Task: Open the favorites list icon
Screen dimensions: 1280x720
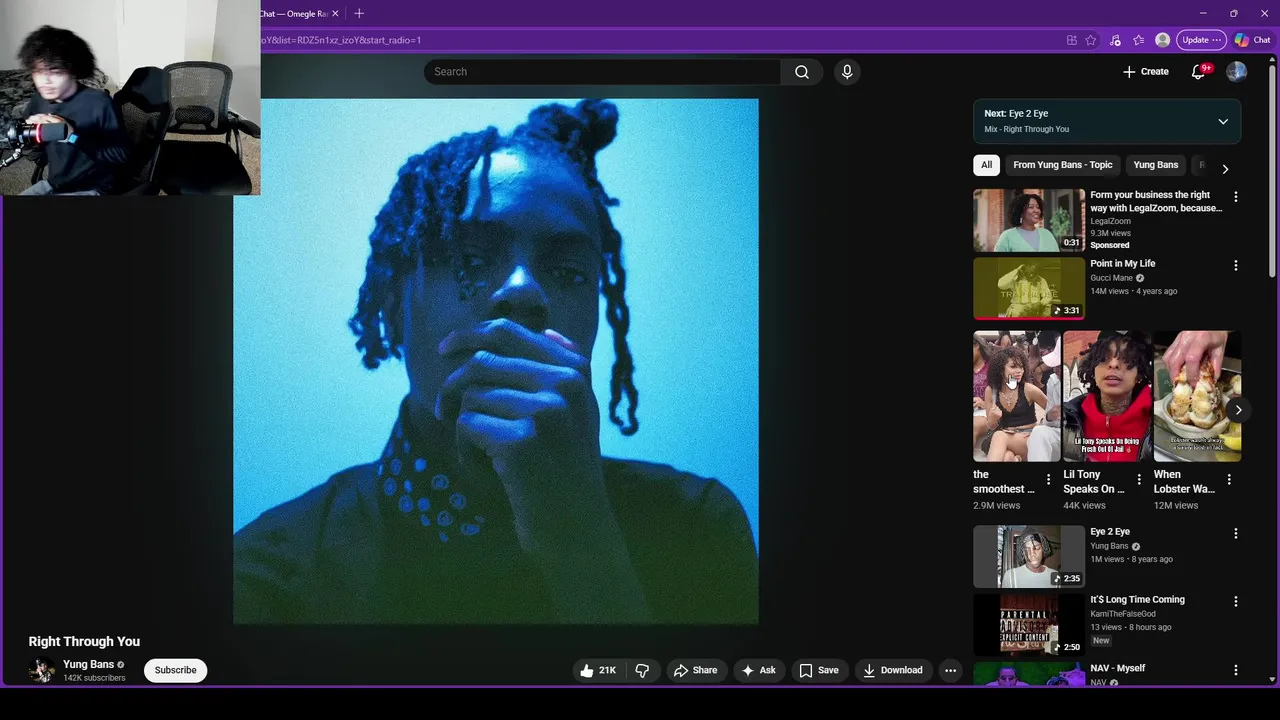Action: point(1139,40)
